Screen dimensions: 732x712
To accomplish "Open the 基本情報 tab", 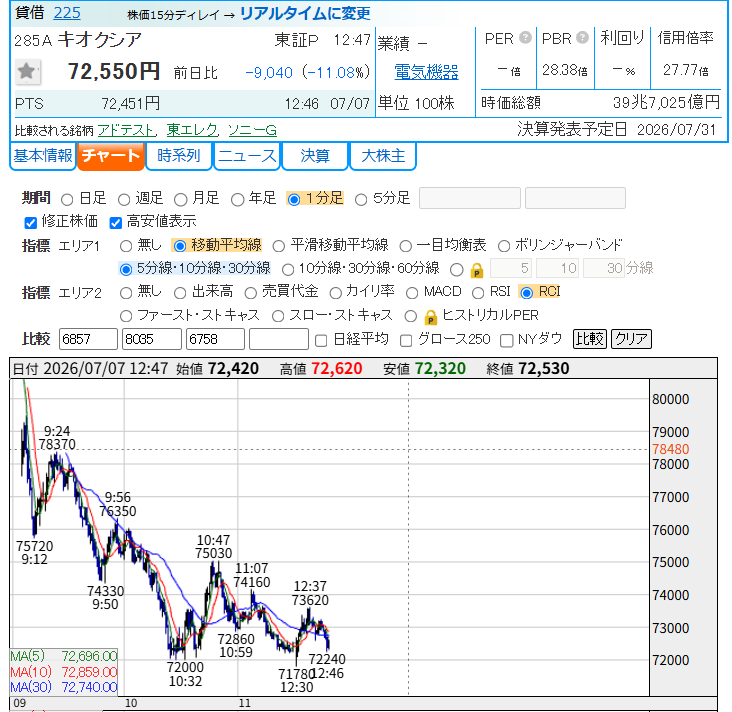I will 42,156.
